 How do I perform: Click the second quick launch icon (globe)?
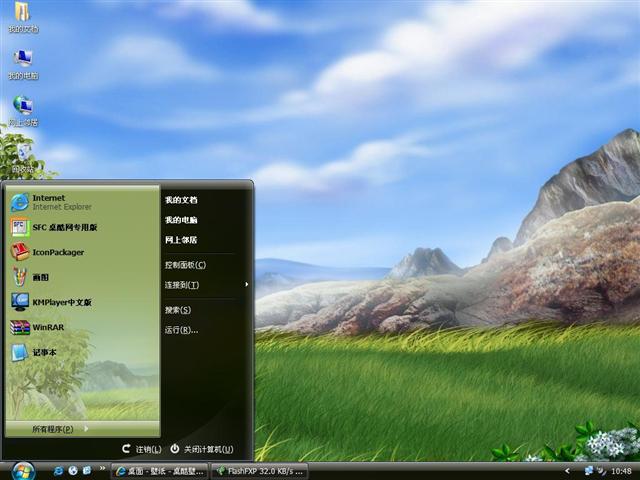(73, 471)
